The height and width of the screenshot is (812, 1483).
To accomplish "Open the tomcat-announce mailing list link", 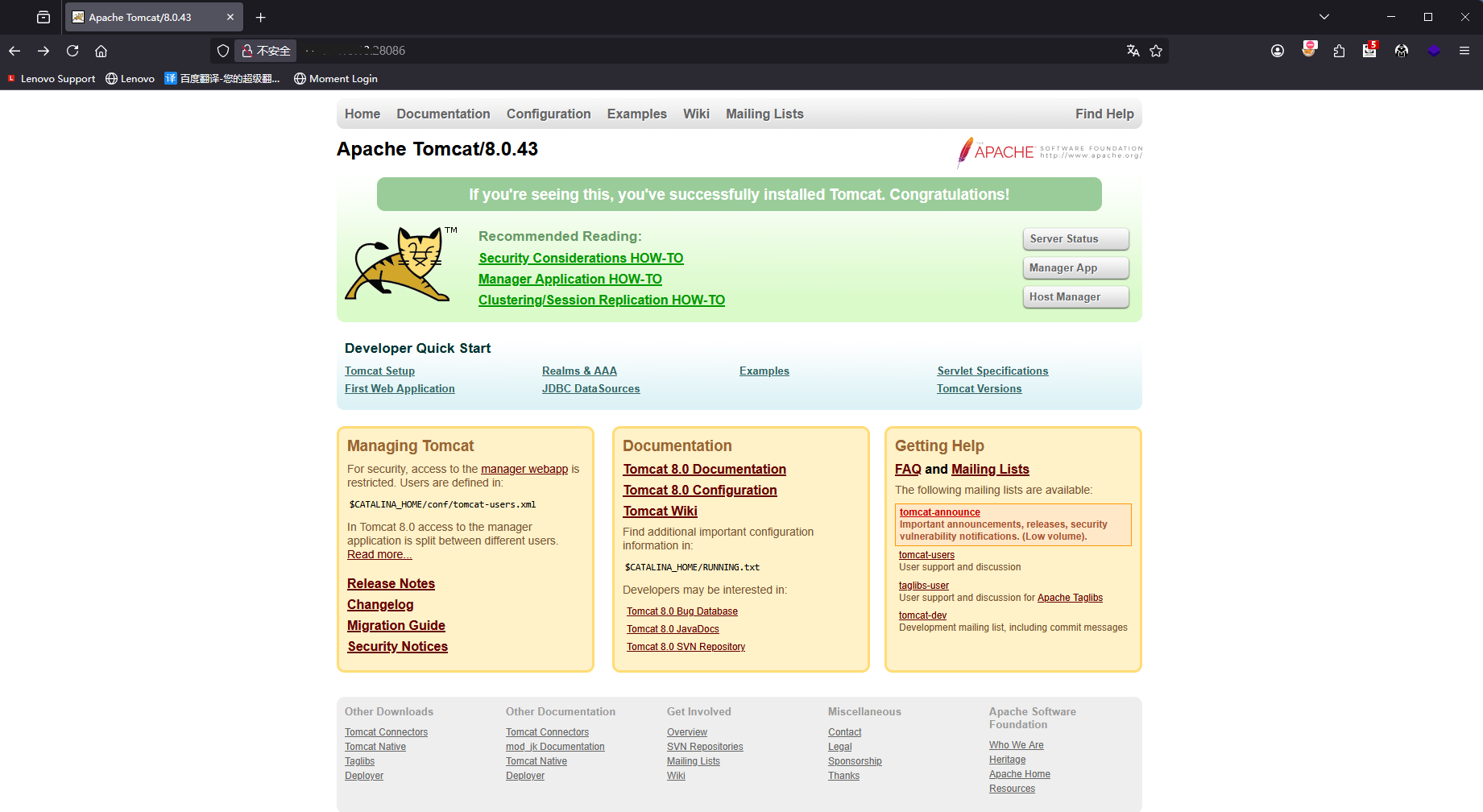I will tap(939, 512).
